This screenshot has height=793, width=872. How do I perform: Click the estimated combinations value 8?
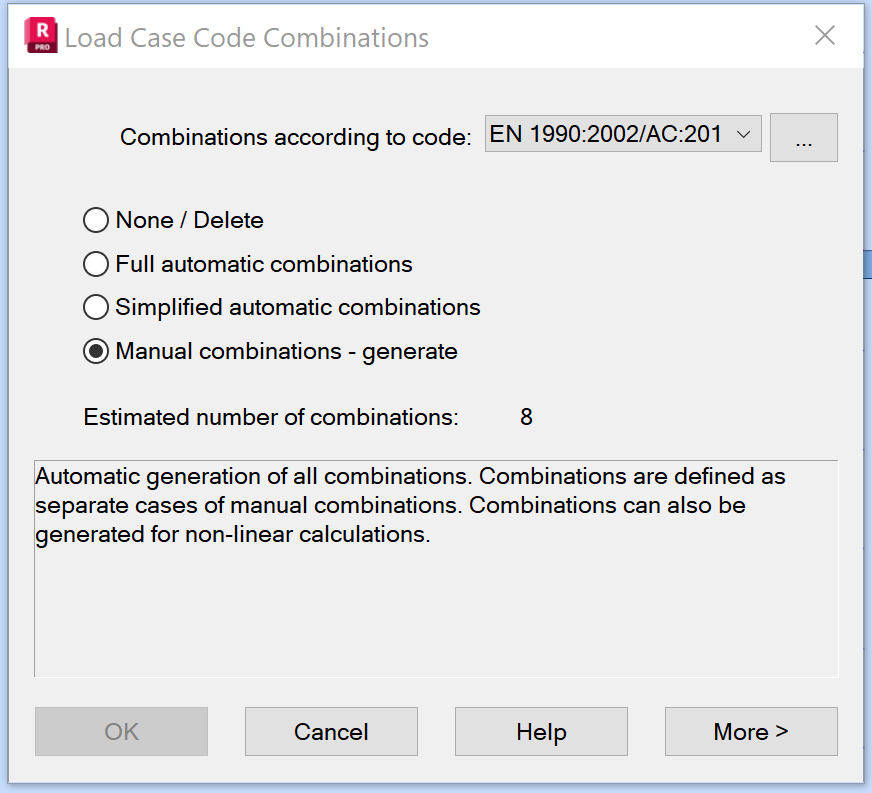pyautogui.click(x=526, y=417)
